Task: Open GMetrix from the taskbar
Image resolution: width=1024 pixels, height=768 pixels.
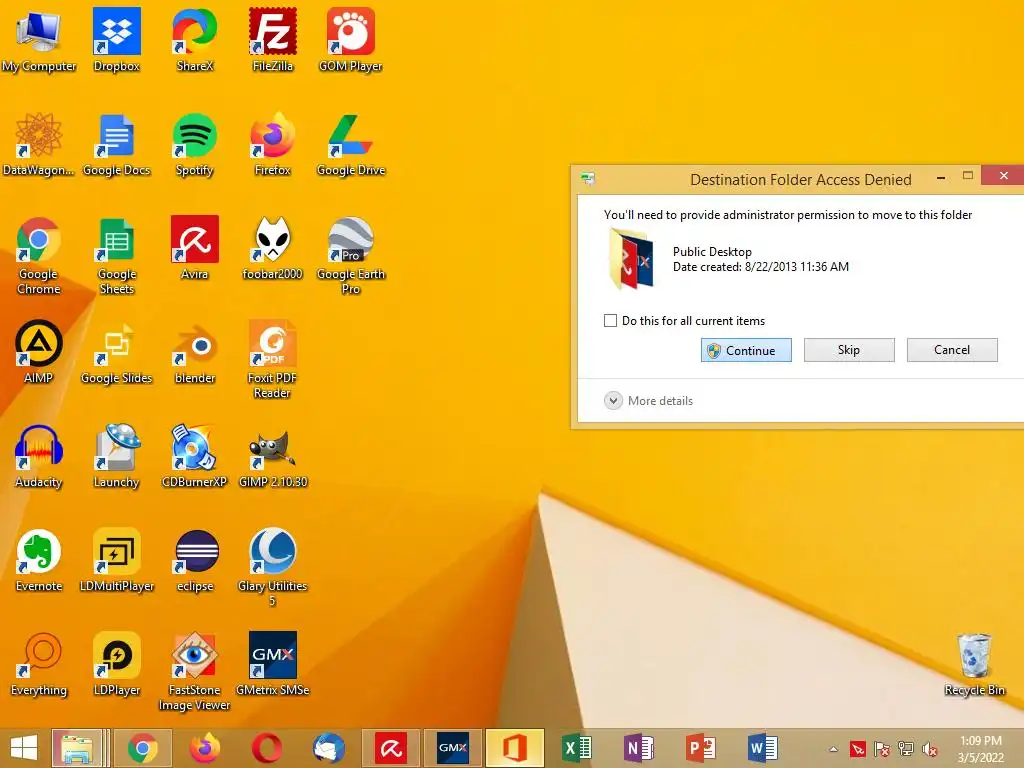Action: 453,748
